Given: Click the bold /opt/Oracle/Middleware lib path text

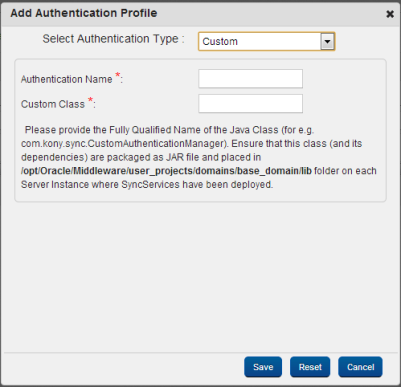Looking at the screenshot, I should pos(166,171).
